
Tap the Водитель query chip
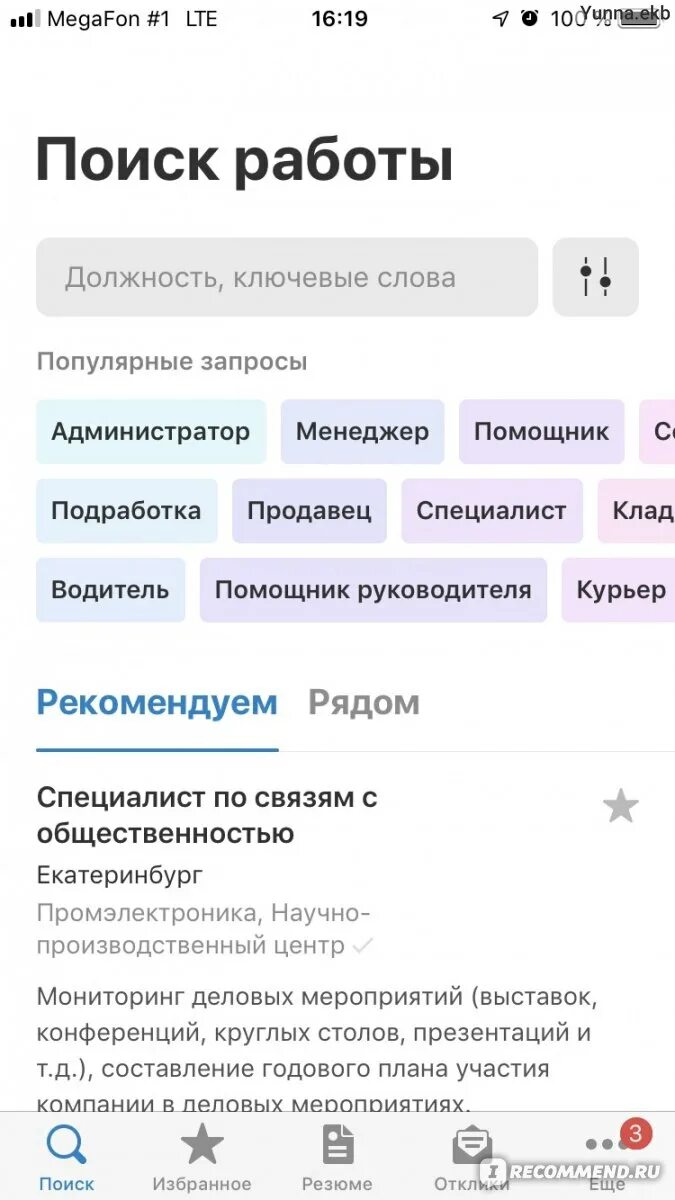pyautogui.click(x=110, y=590)
